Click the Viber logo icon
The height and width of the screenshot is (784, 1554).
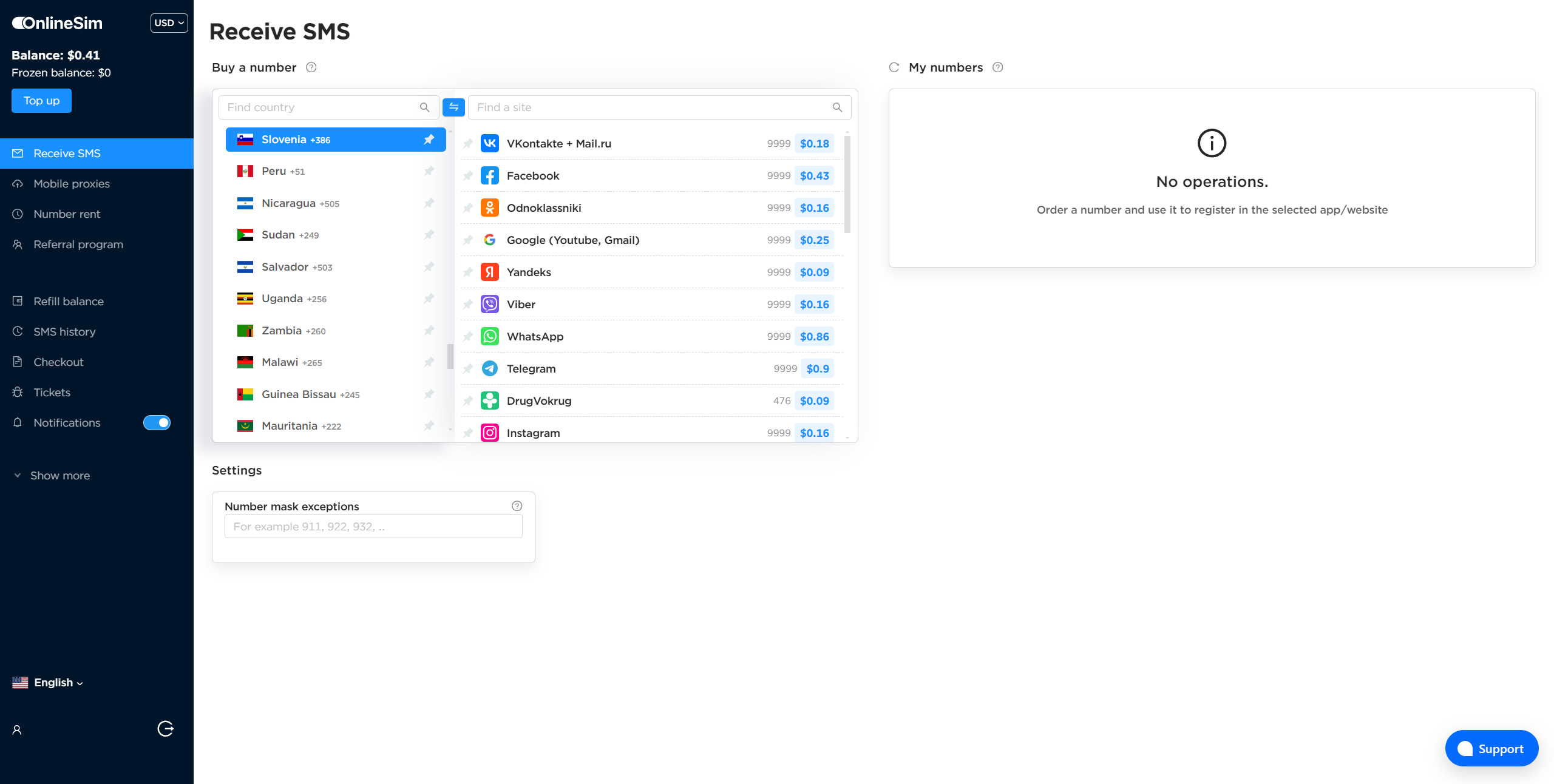(x=490, y=305)
